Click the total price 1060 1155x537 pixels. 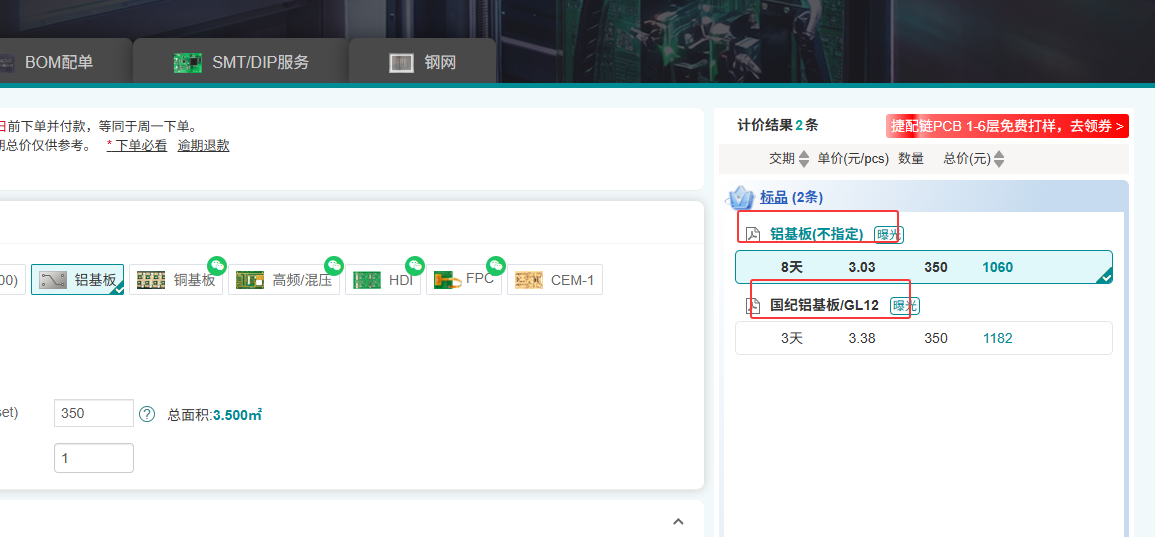tap(997, 267)
